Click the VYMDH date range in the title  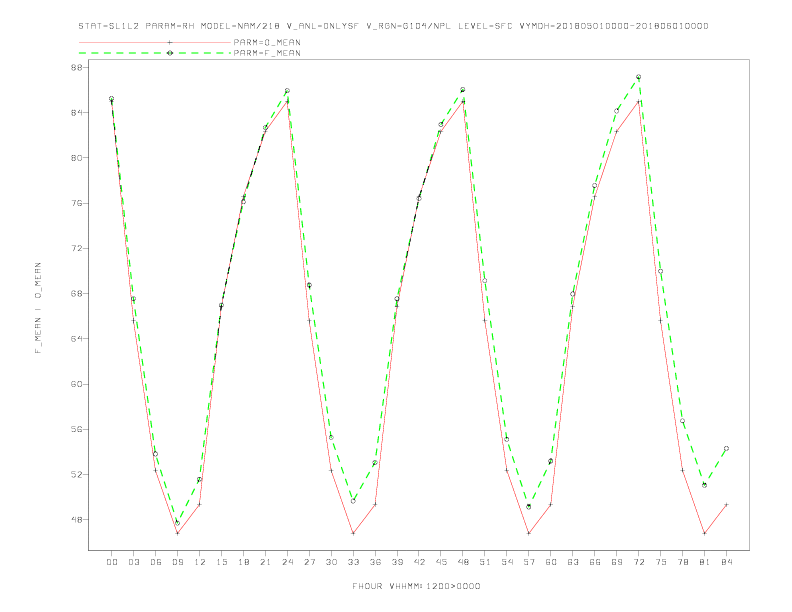pos(614,26)
